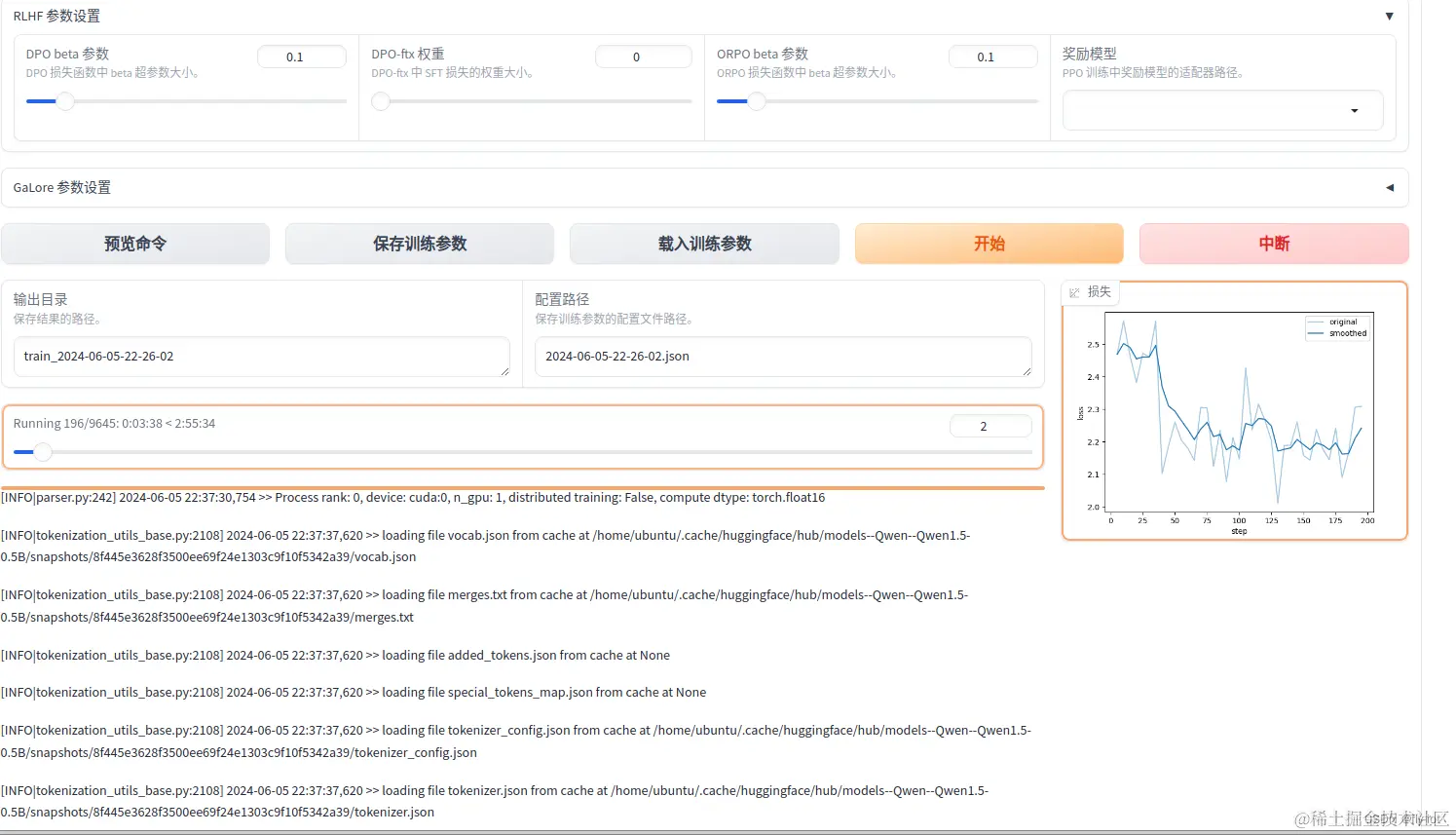Screen dimensions: 1456x835
Task: Expand the GaLore 参数设置 section
Action: pos(1390,187)
